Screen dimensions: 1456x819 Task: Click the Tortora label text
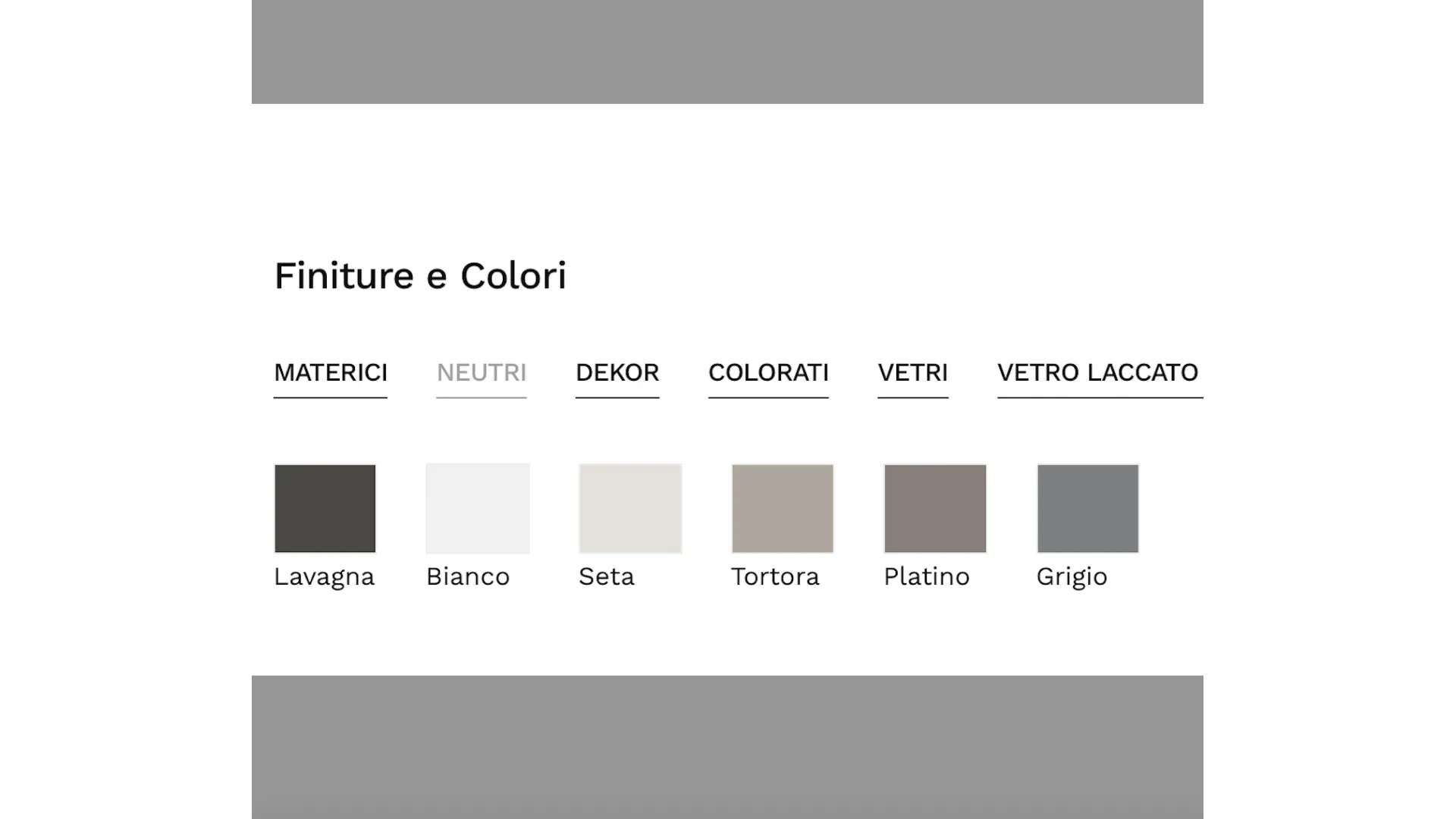click(775, 577)
